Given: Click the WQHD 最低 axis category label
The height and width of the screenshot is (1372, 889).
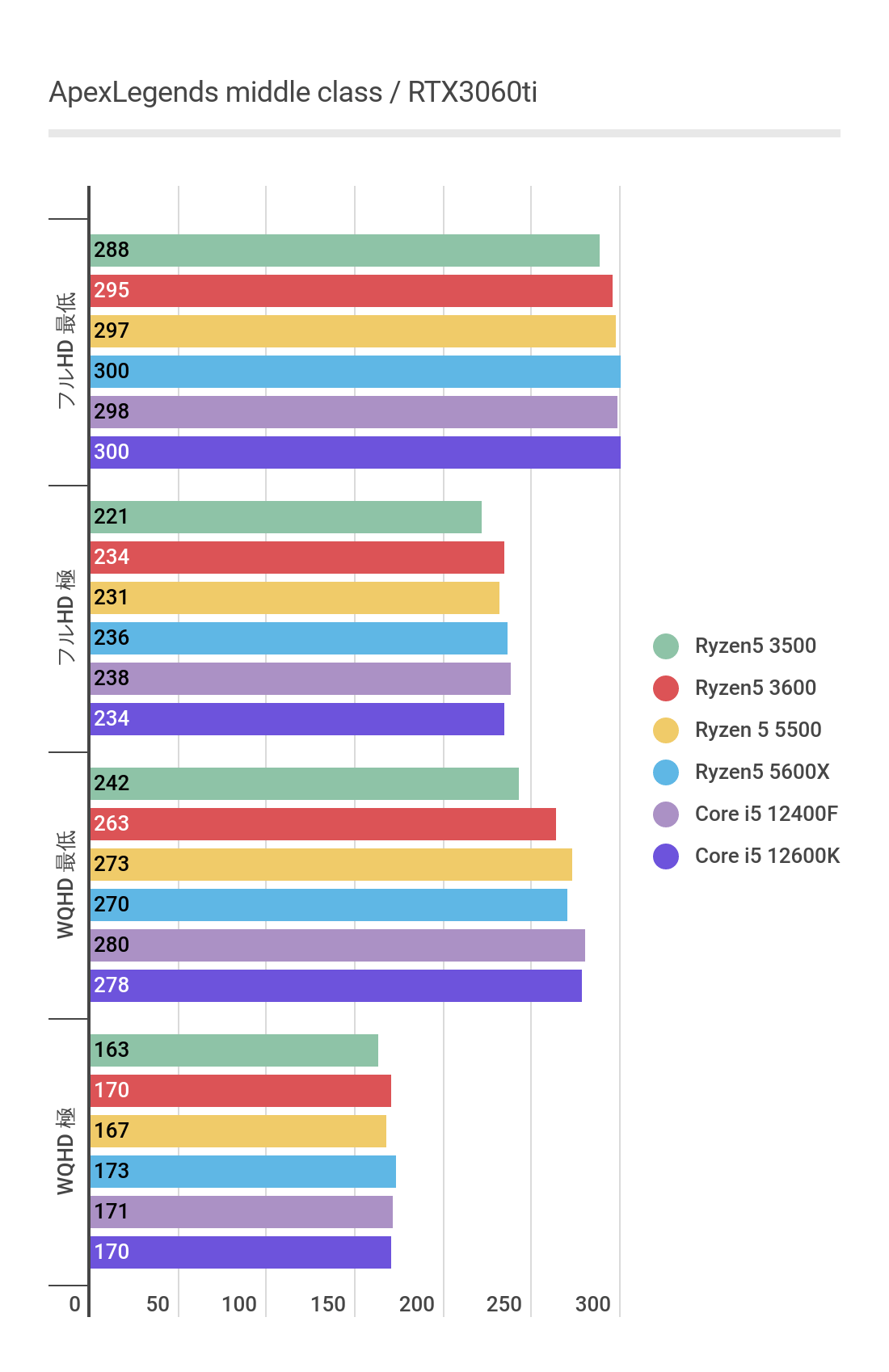Looking at the screenshot, I should (65, 885).
